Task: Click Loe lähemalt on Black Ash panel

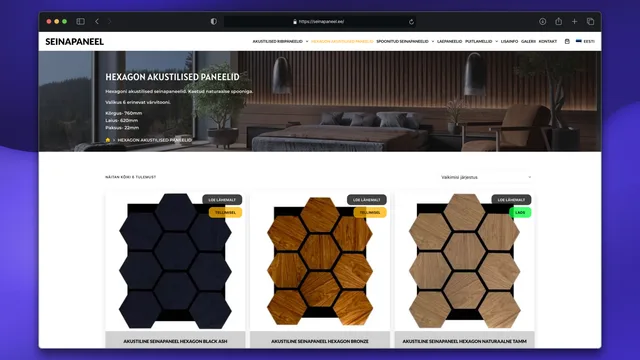Action: [x=222, y=200]
